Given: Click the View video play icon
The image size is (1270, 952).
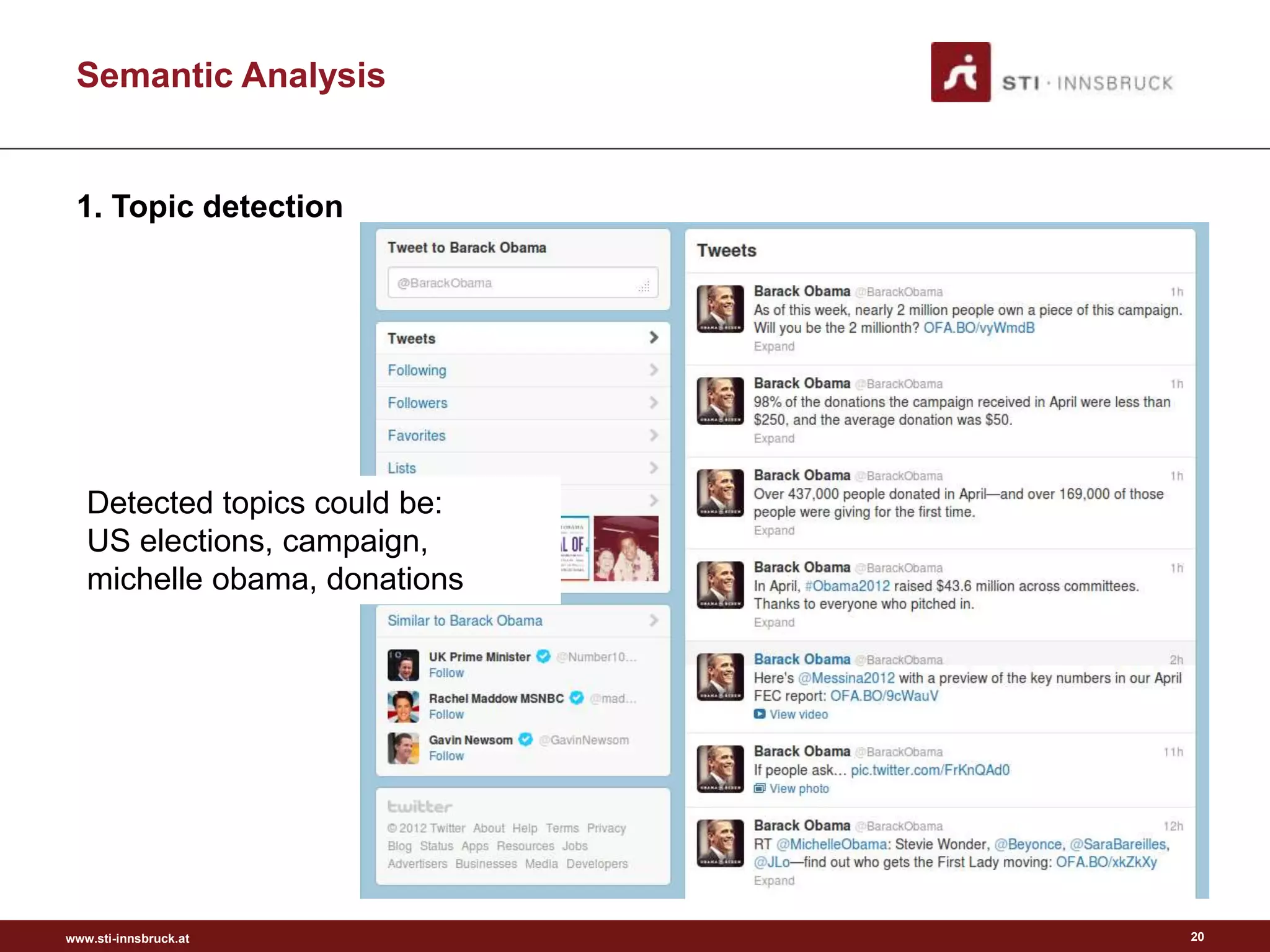Looking at the screenshot, I should click(760, 714).
